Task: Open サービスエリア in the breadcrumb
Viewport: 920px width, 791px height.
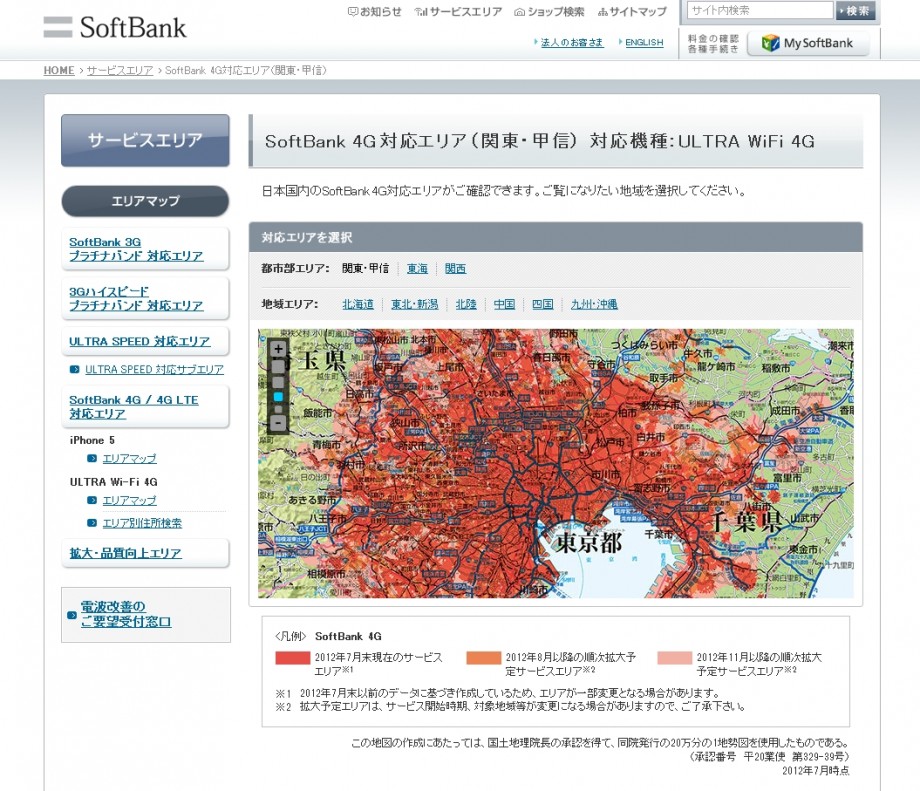Action: [120, 70]
